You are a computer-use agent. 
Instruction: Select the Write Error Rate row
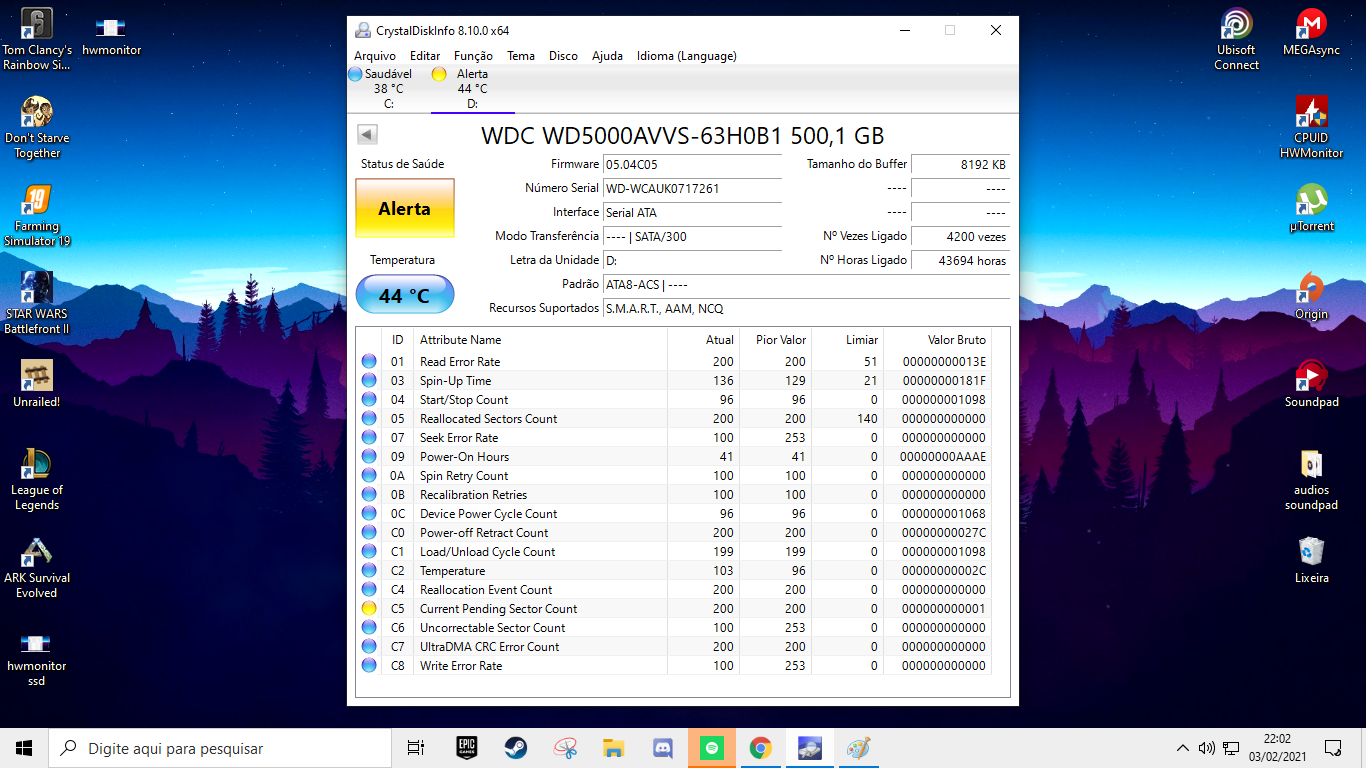[674, 665]
